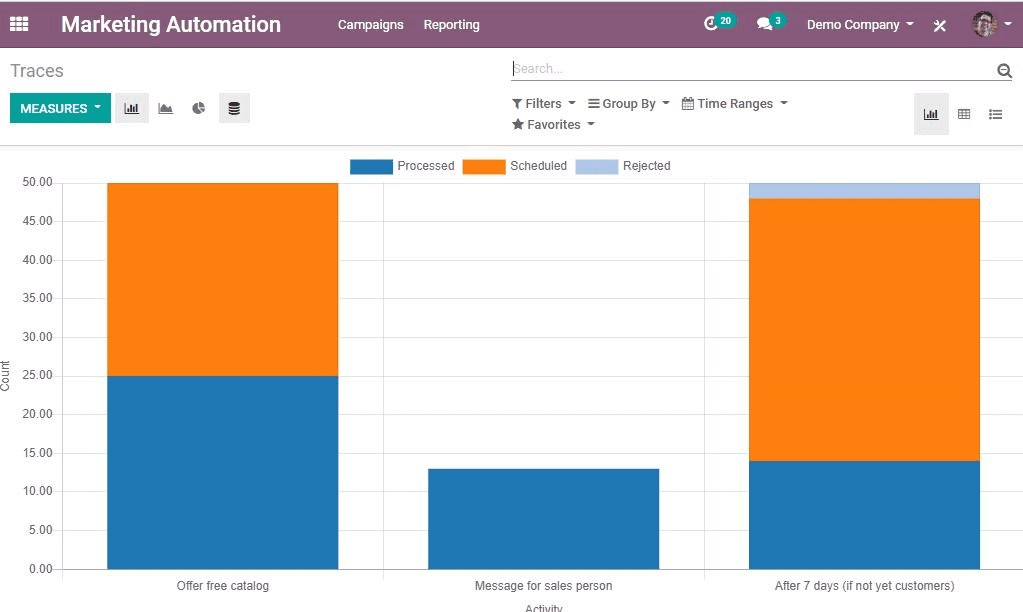The width and height of the screenshot is (1023, 612).
Task: Click the user menu caret arrow
Action: tap(1008, 24)
